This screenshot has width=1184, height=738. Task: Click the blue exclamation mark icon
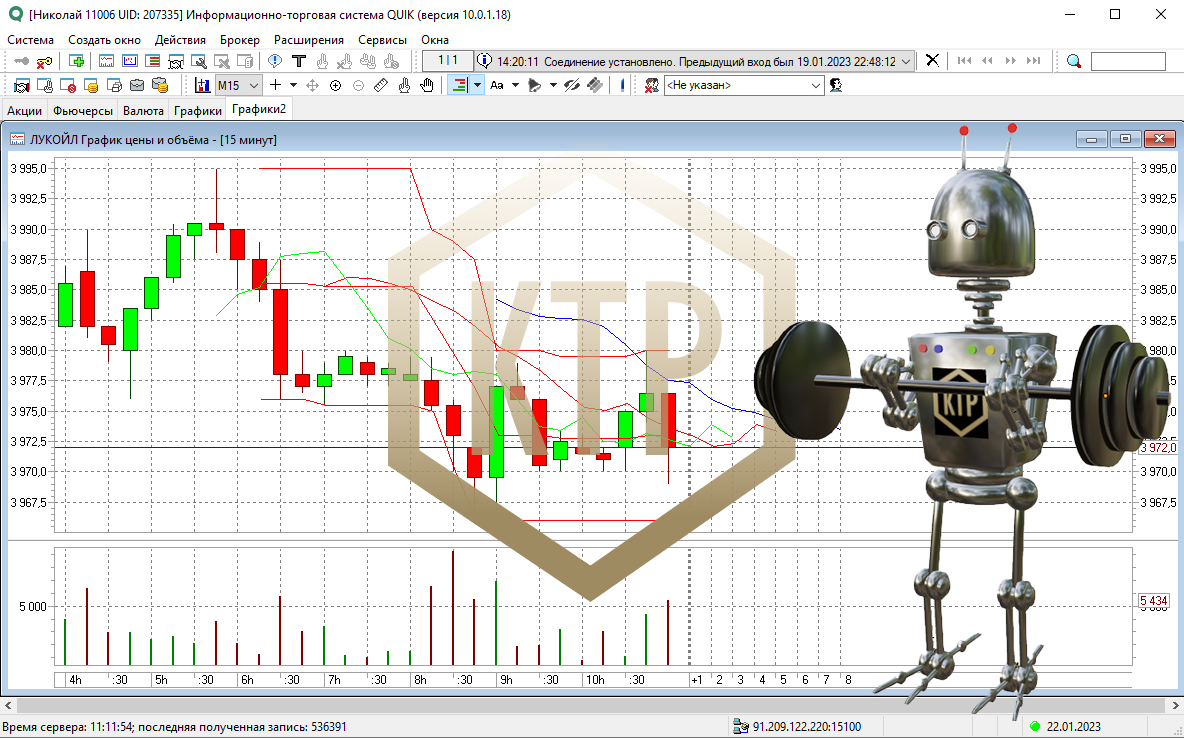pos(621,85)
